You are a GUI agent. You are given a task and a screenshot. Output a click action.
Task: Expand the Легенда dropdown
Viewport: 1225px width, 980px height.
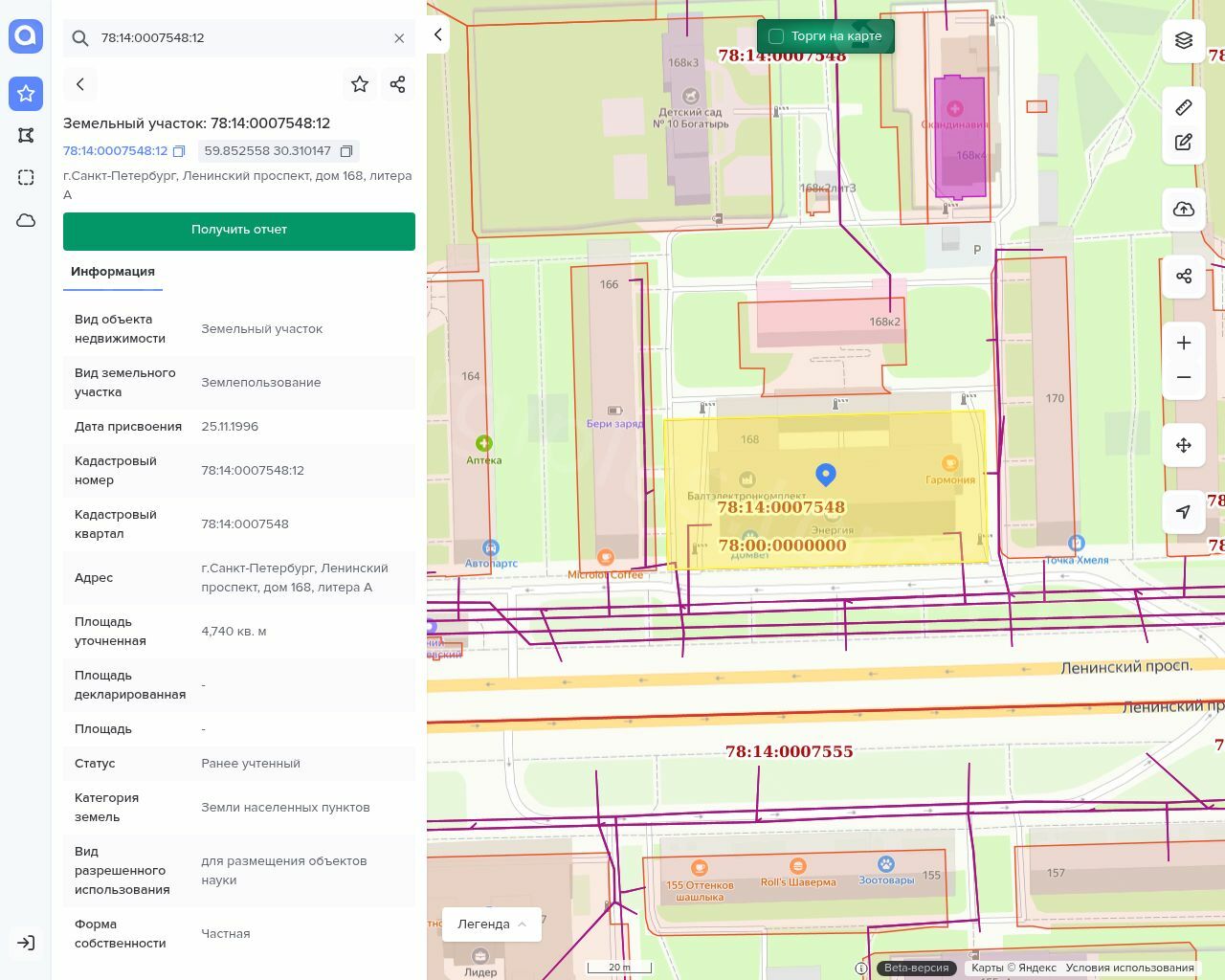tap(492, 924)
